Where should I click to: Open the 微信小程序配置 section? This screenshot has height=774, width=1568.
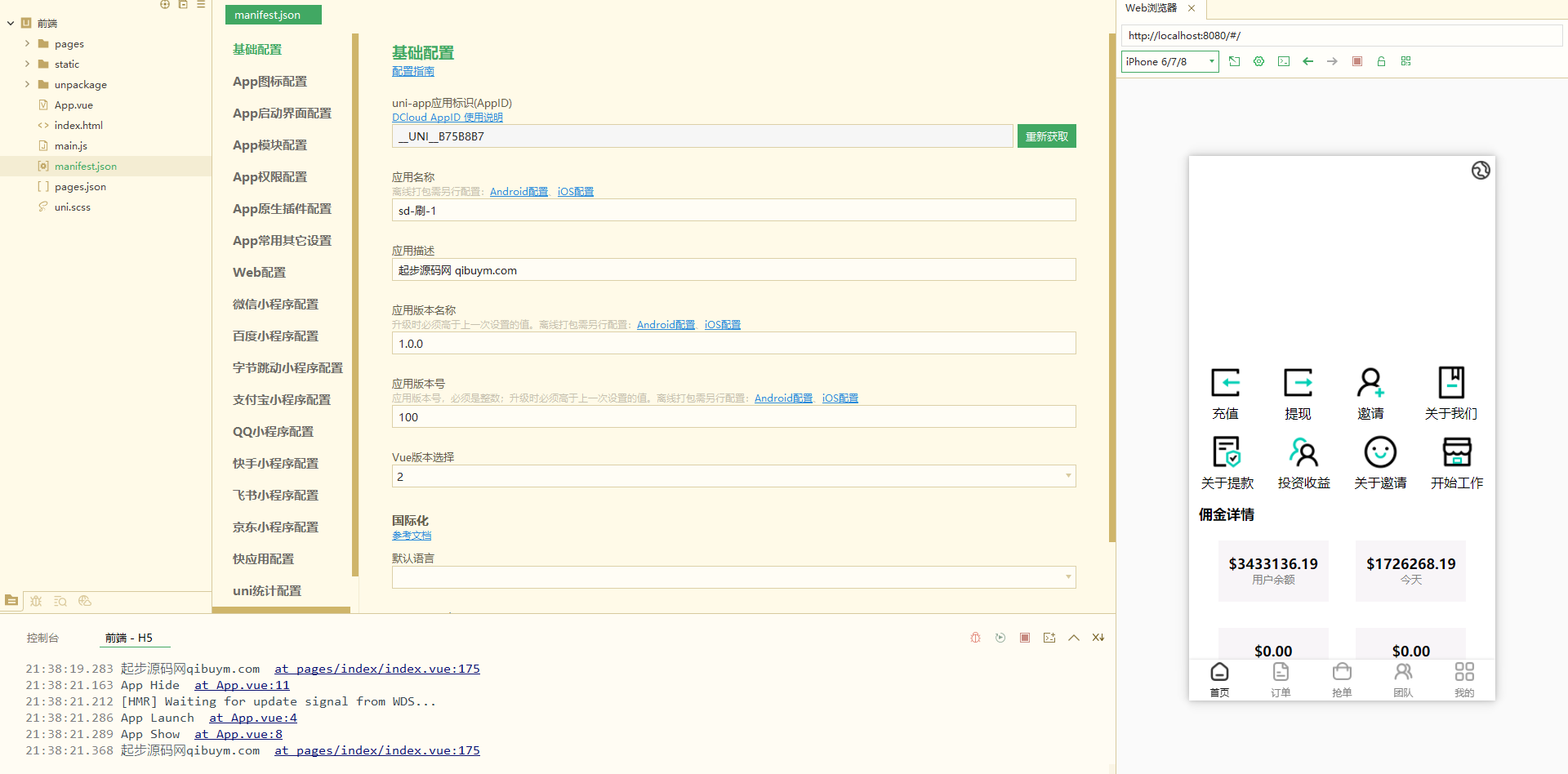click(276, 305)
